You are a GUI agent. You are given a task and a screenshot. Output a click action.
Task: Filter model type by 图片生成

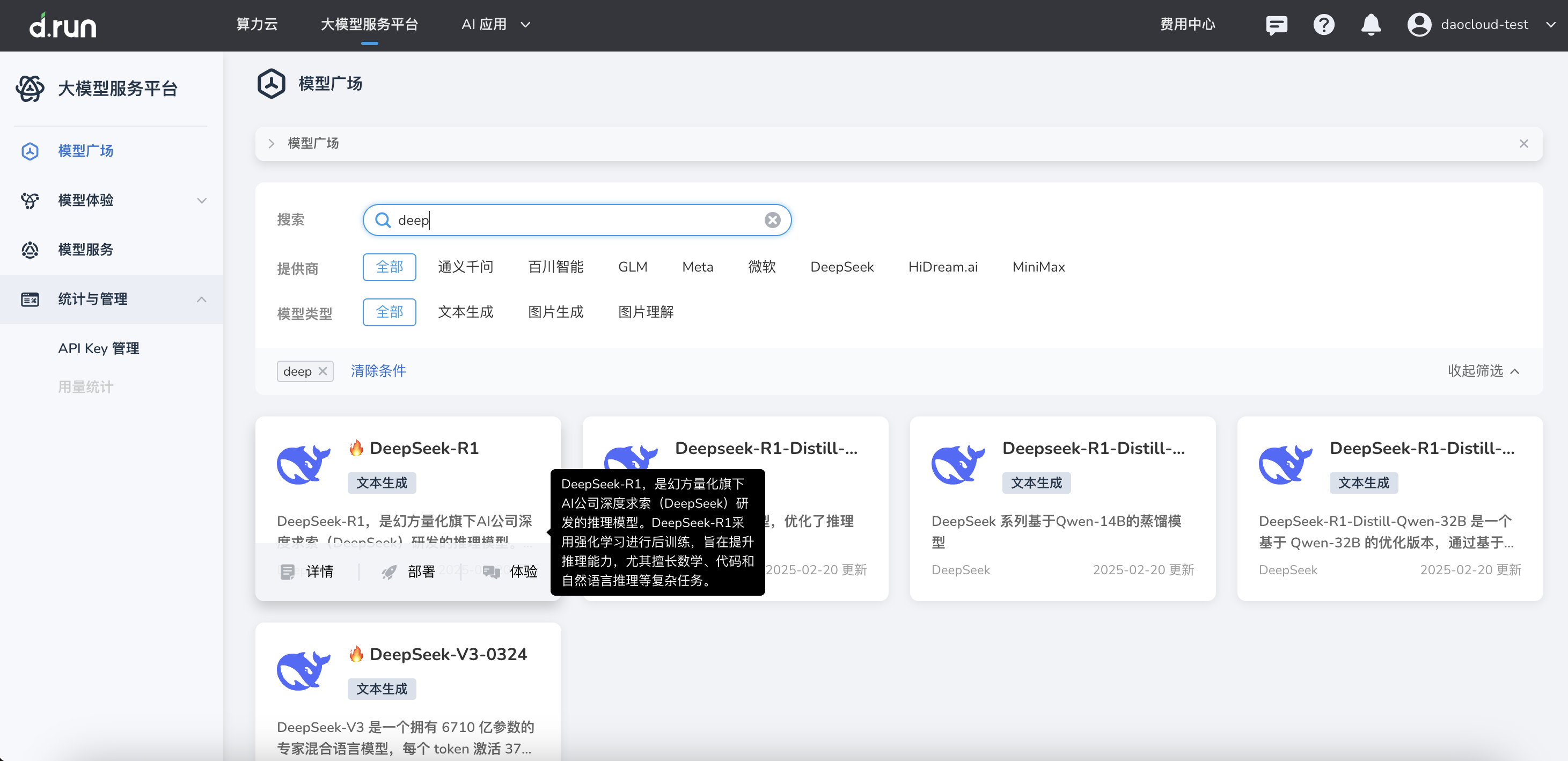click(556, 312)
